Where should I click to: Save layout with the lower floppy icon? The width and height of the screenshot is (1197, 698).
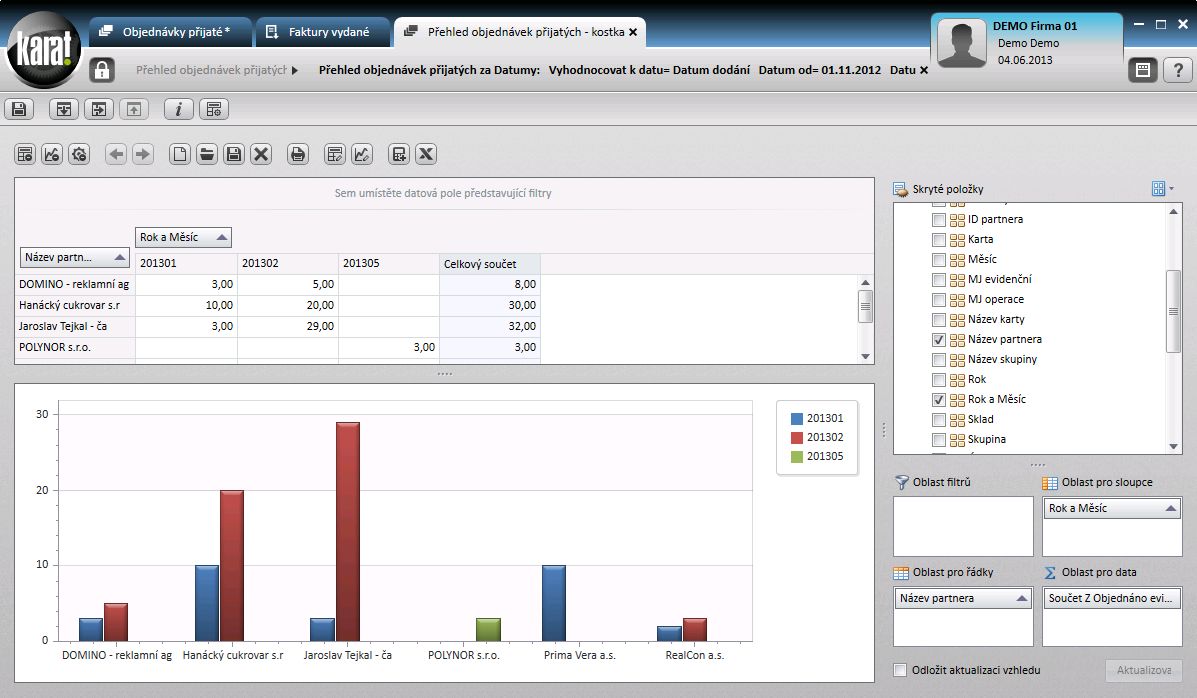234,154
